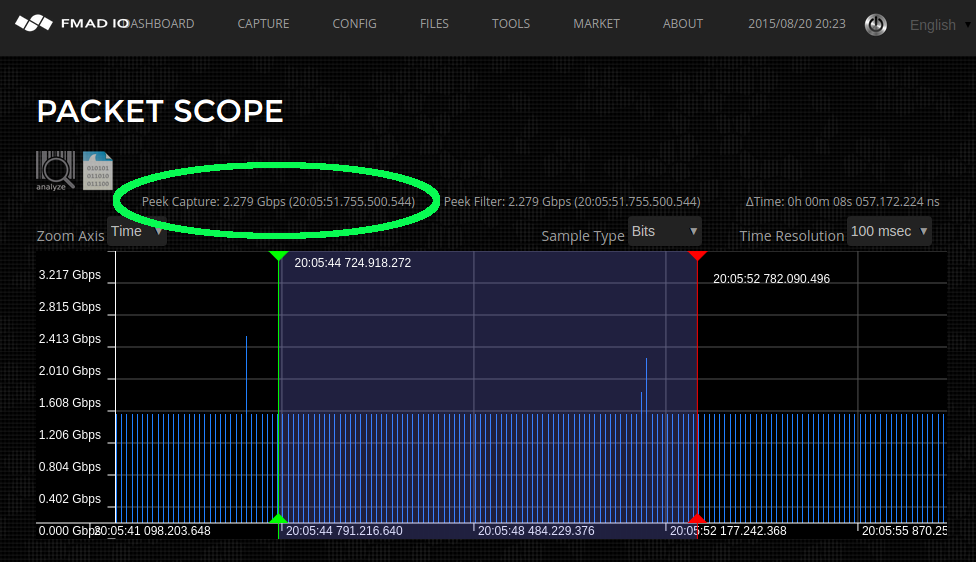Change the Time Resolution 100 msec dropdown

click(888, 232)
